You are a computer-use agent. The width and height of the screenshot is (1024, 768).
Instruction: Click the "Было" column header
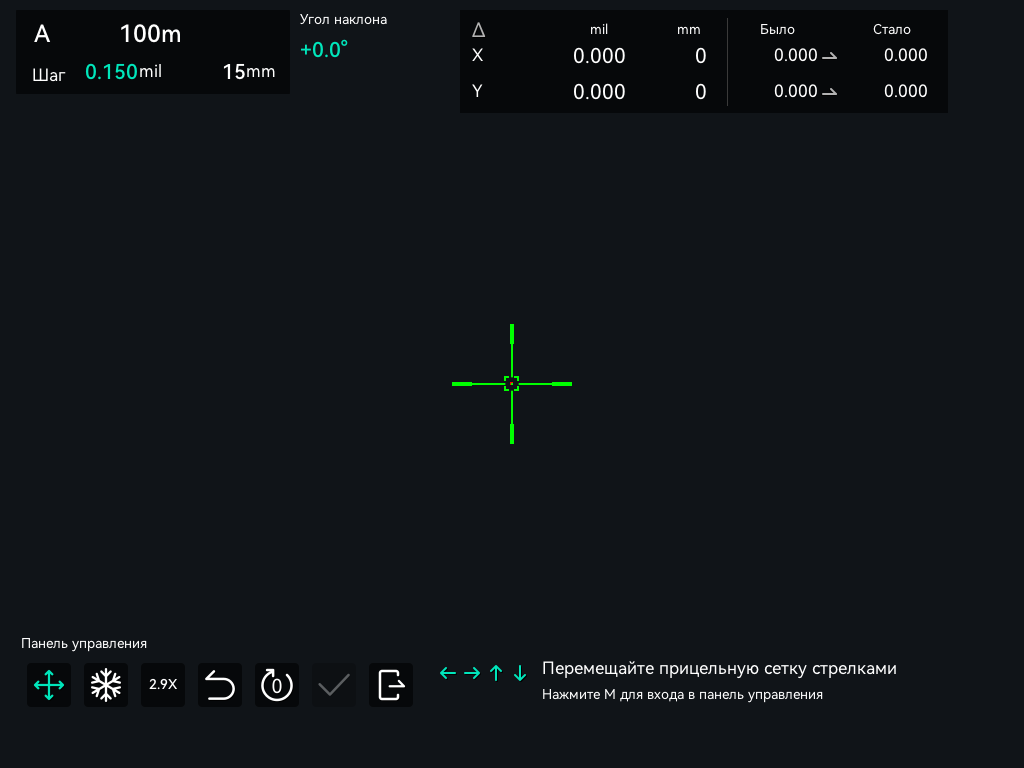[x=777, y=29]
